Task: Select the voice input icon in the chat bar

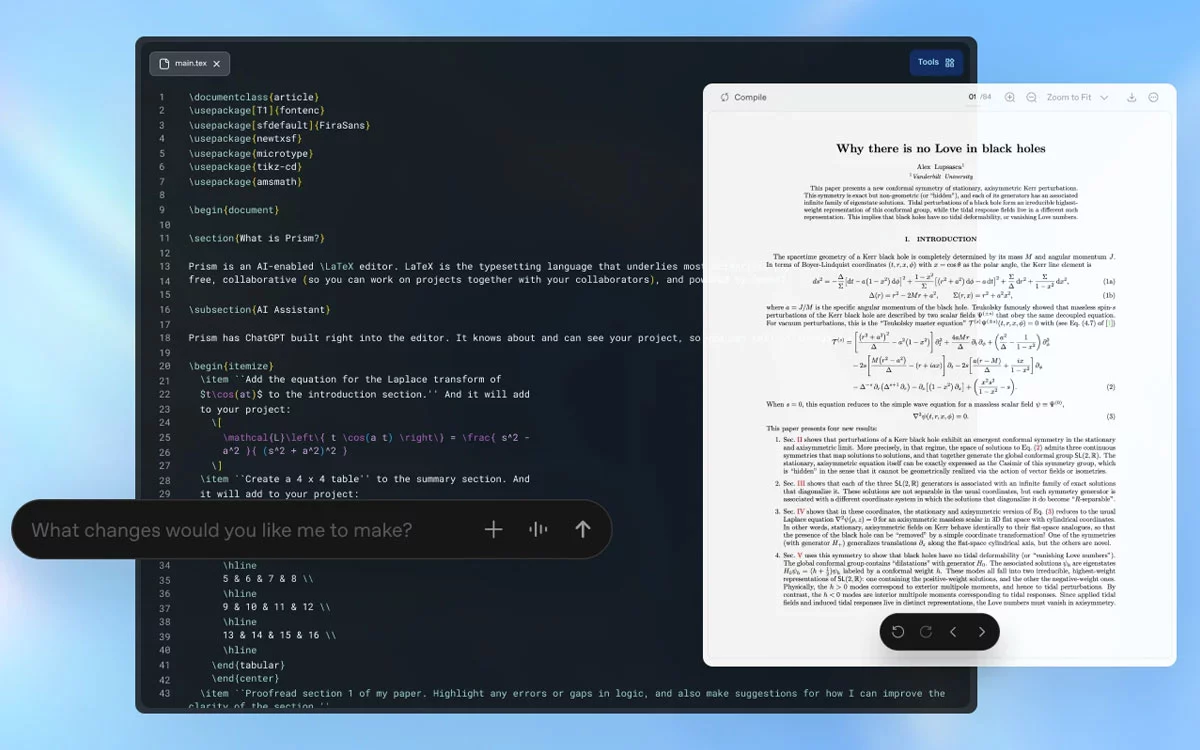Action: (x=538, y=529)
